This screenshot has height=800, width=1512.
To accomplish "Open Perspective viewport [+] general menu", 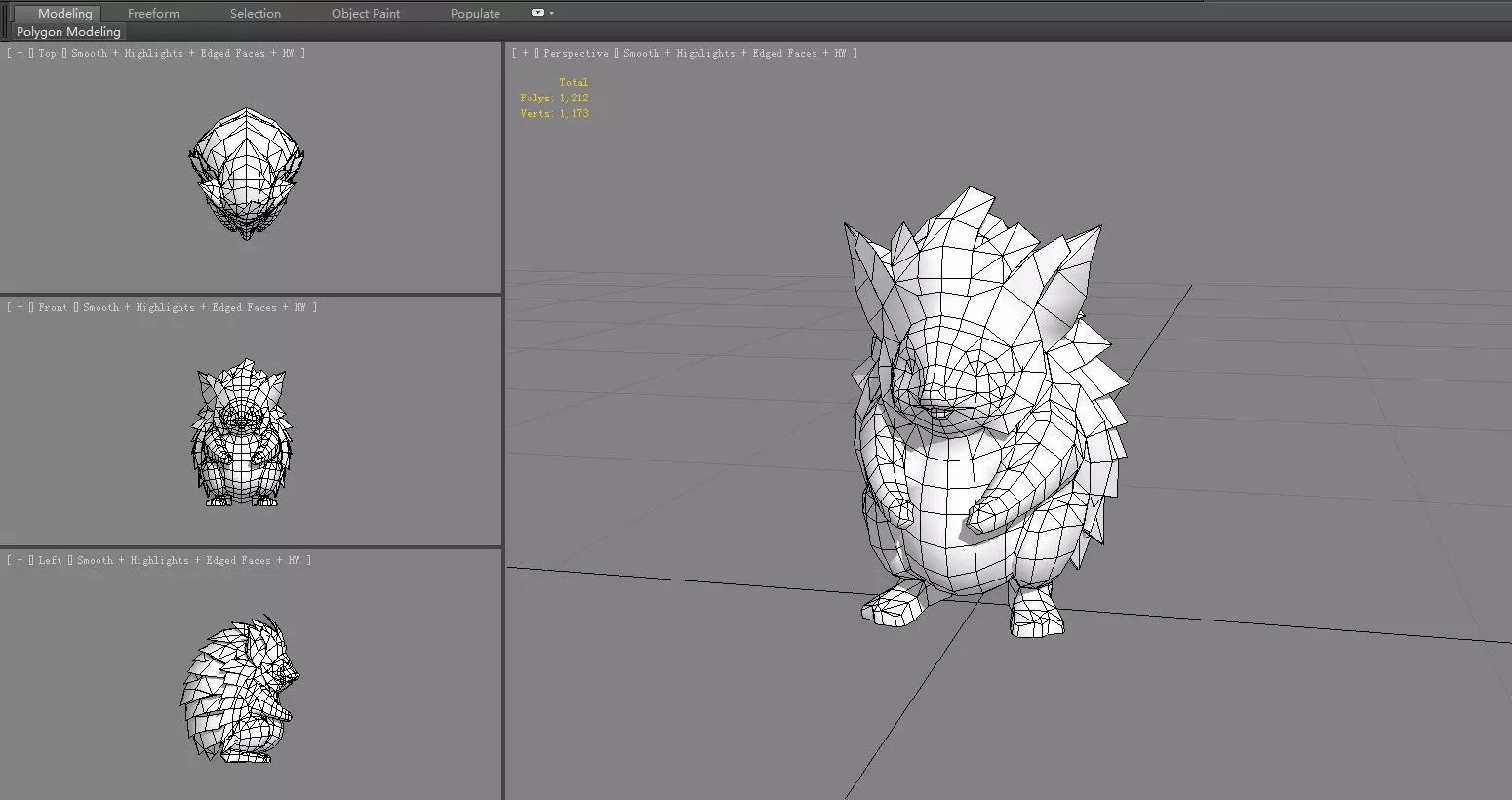I will point(525,54).
